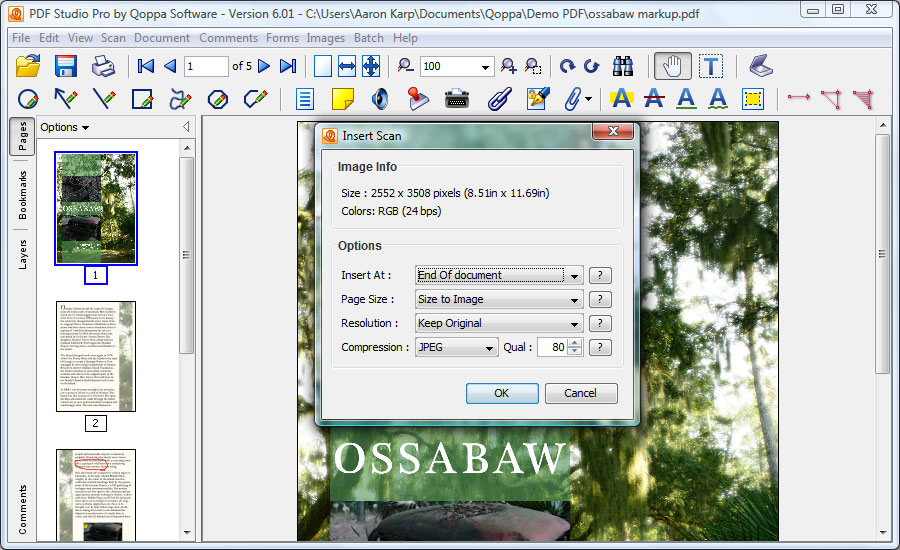Image resolution: width=900 pixels, height=550 pixels.
Task: Click OK in Insert Scan dialog
Action: tap(502, 393)
